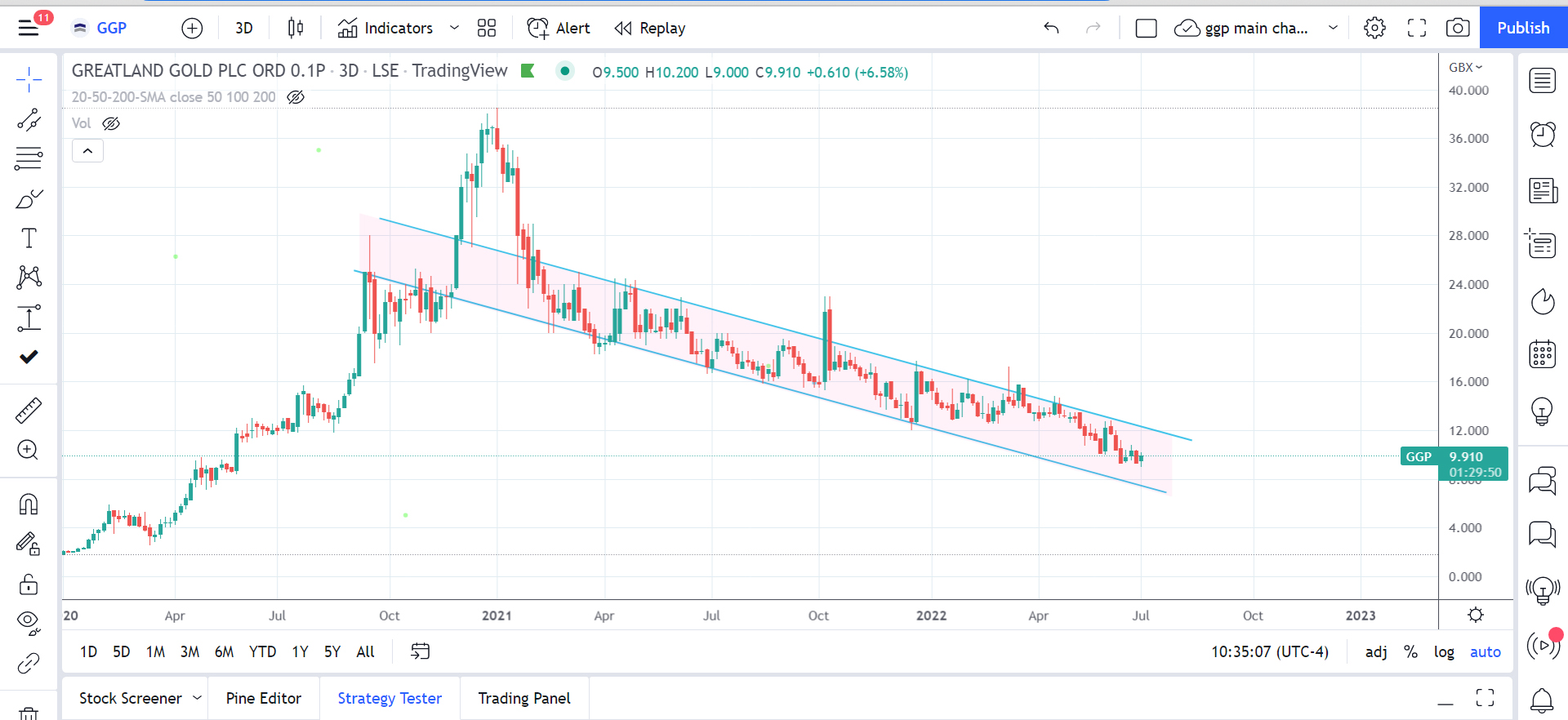
Task: Change the 3D chart interval
Action: tap(244, 28)
